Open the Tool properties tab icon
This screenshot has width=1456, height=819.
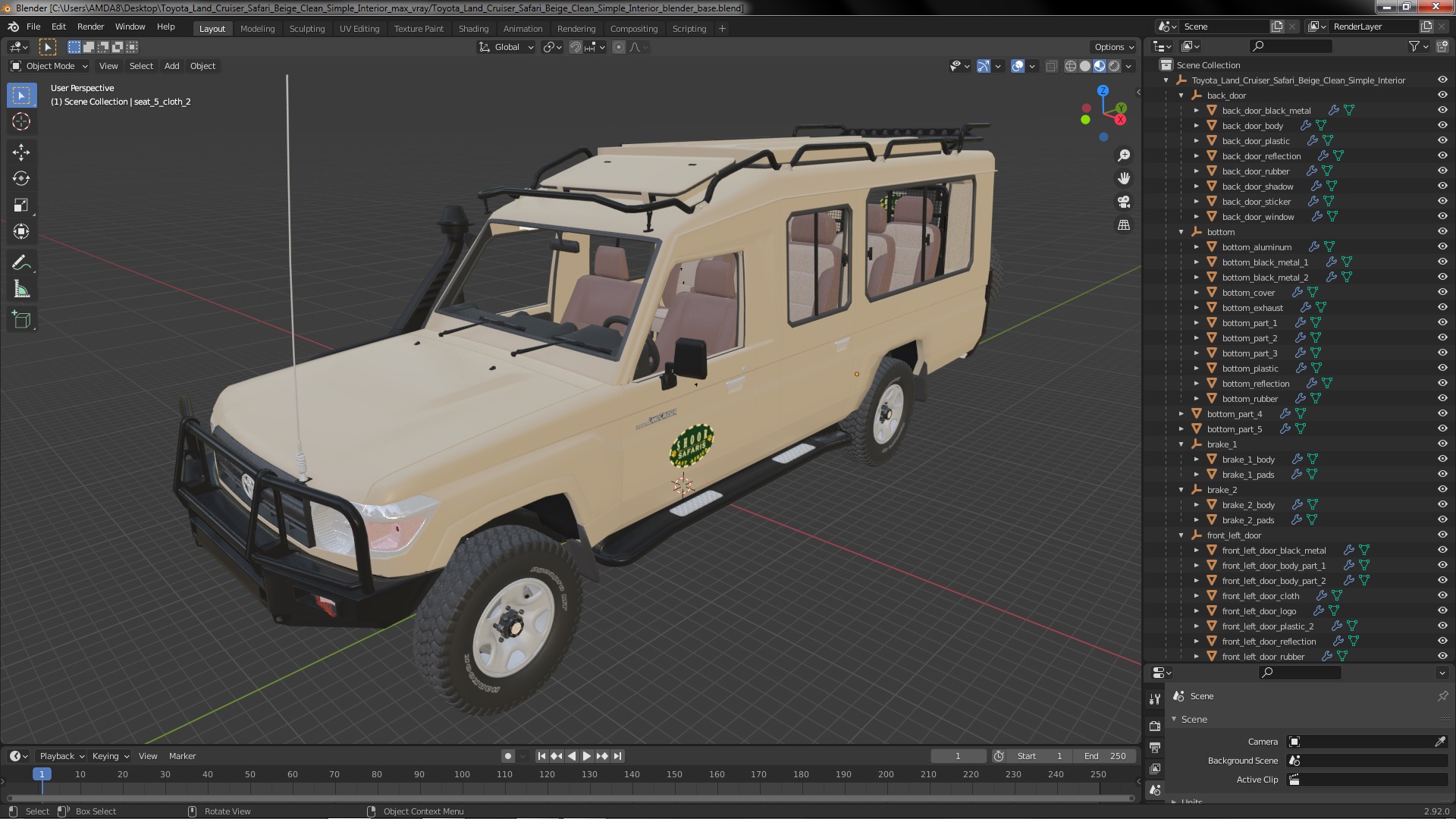1155,698
